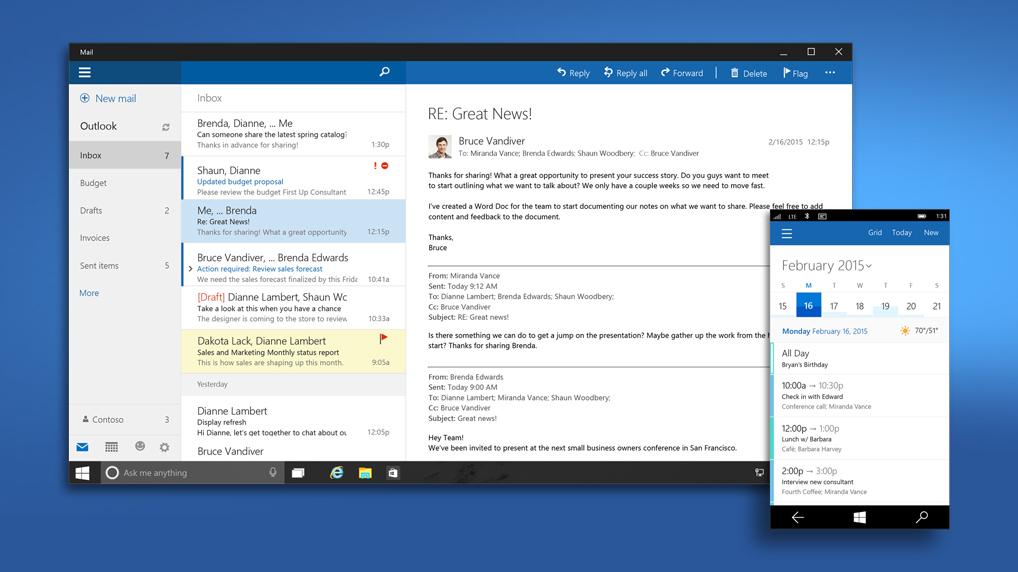
Task: Open the hamburger menu in Mail
Action: pyautogui.click(x=84, y=73)
